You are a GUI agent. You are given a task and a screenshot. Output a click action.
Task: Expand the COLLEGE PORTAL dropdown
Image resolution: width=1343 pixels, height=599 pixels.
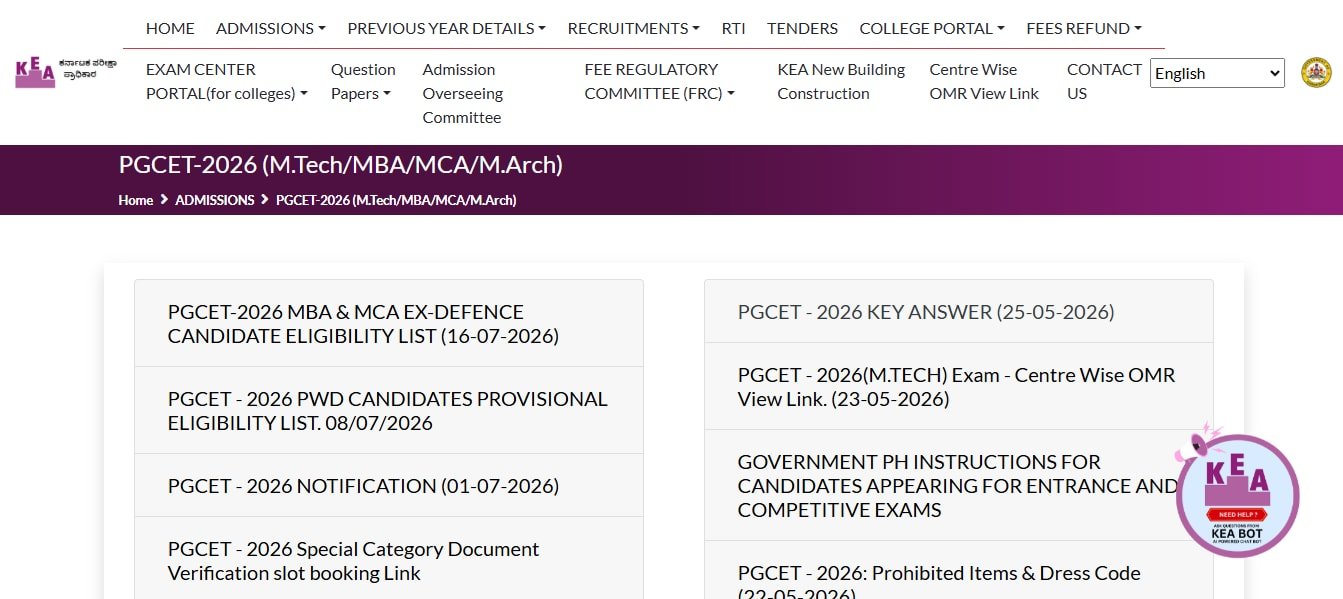click(932, 28)
